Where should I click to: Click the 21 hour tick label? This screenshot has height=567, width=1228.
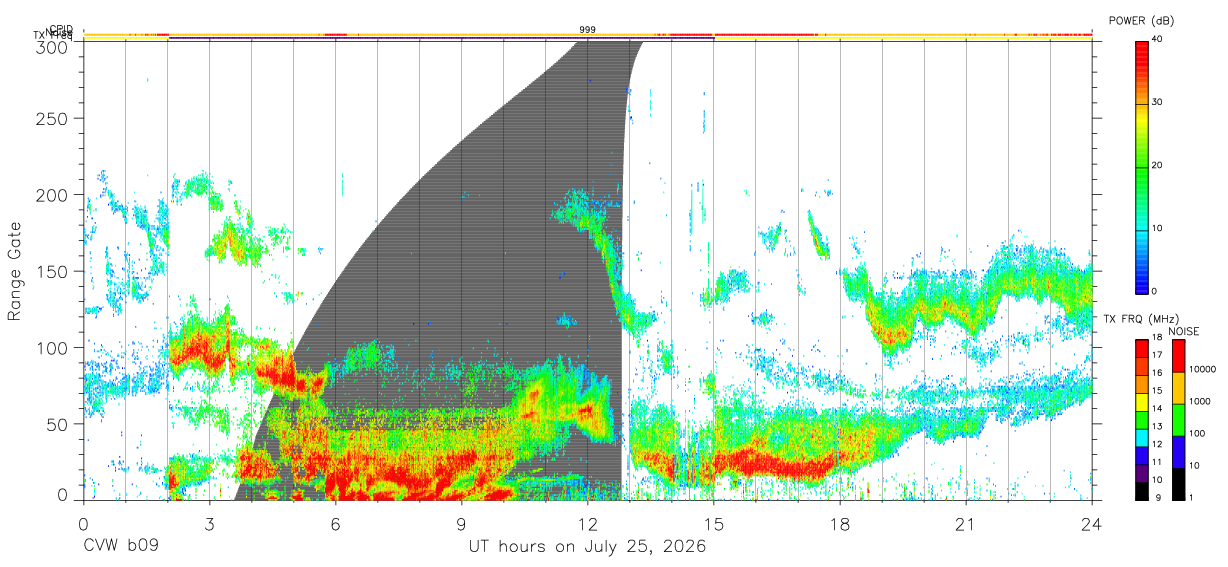(965, 523)
